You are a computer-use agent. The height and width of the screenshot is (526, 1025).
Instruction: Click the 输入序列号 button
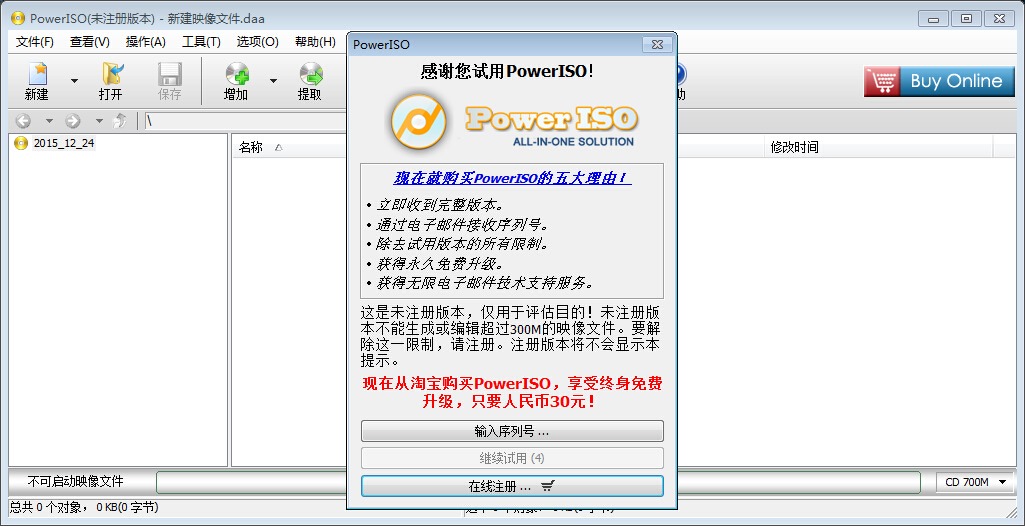tap(512, 431)
